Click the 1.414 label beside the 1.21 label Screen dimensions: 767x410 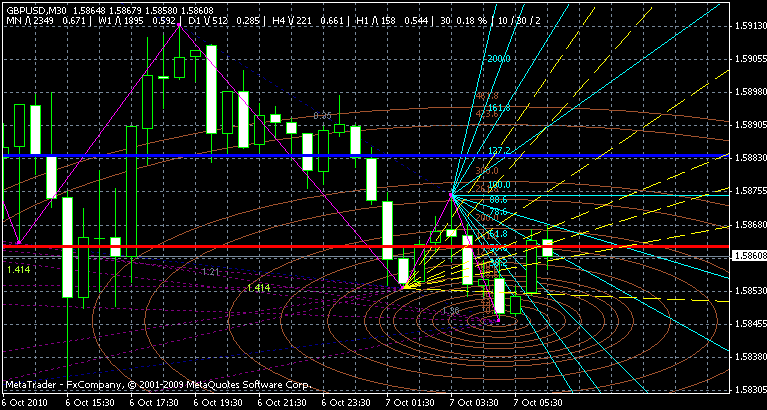tap(259, 288)
